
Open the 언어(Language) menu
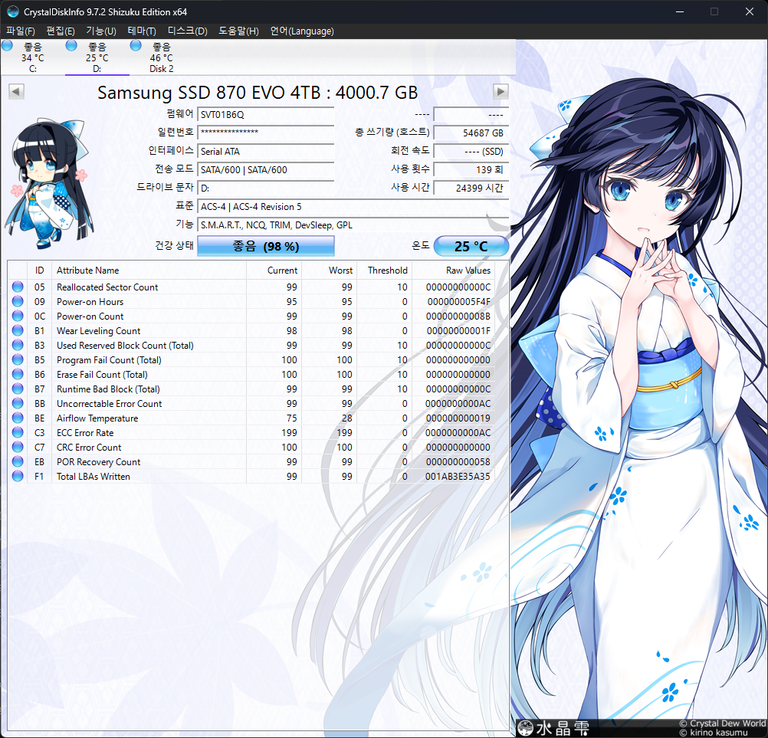(302, 31)
